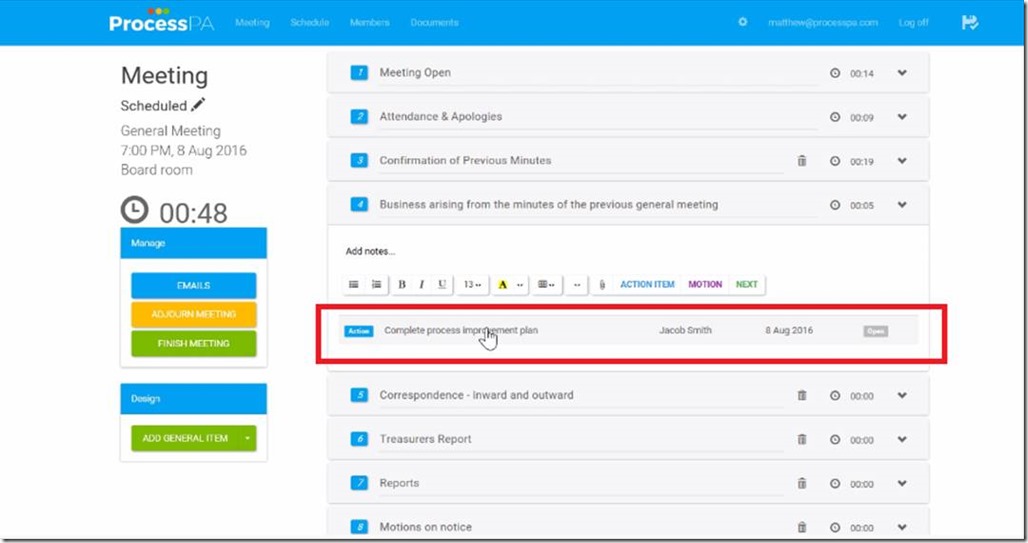Go to the Documents menu item
The width and height of the screenshot is (1028, 543).
[x=434, y=22]
